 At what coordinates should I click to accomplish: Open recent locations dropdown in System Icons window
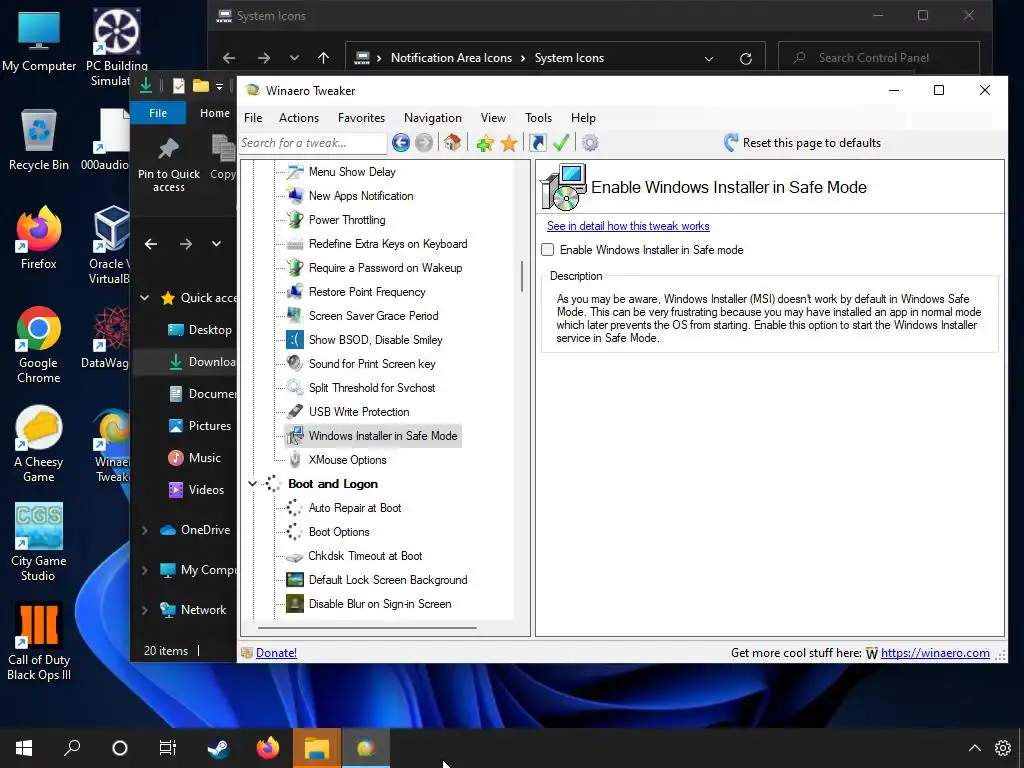pyautogui.click(x=295, y=58)
